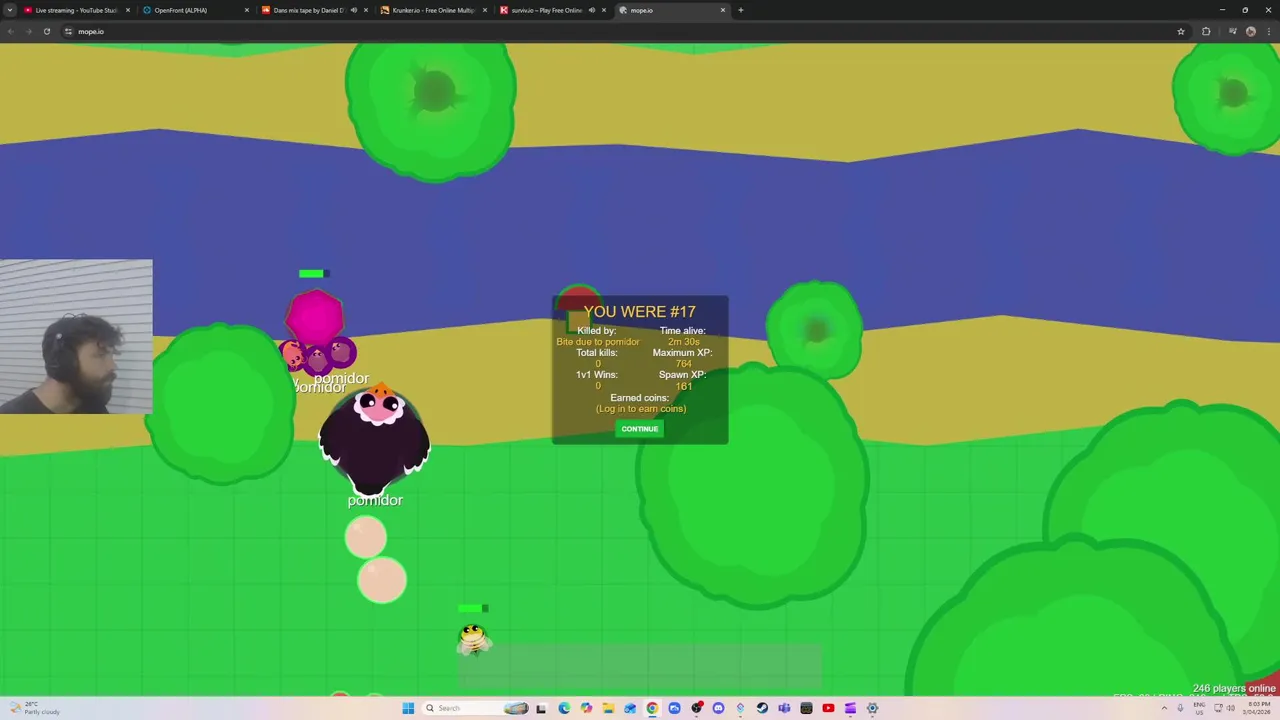Click the pink hexagon creature
Viewport: 1280px width, 720px height.
pyautogui.click(x=315, y=318)
